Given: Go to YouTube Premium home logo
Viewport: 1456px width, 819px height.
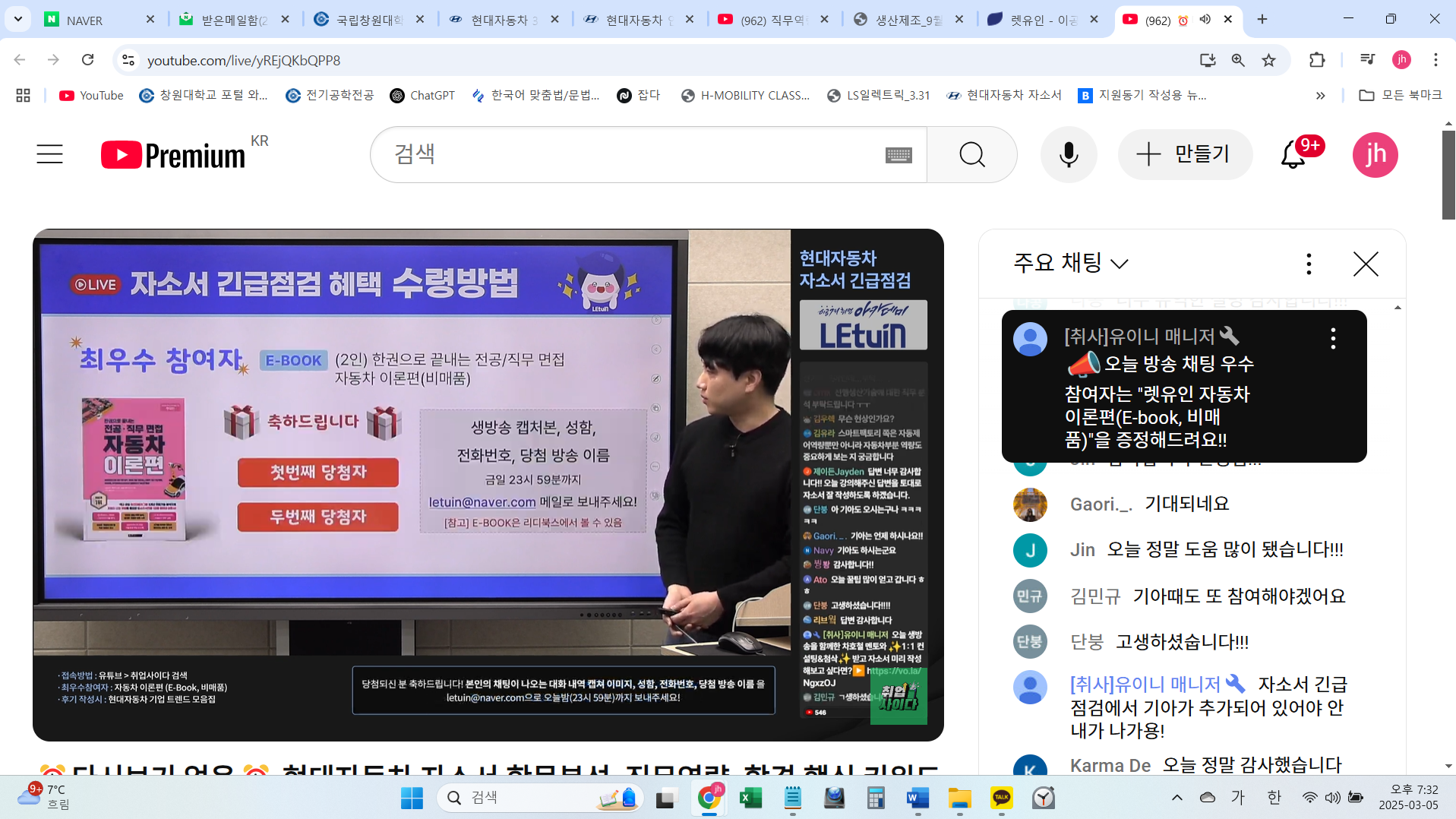Looking at the screenshot, I should [173, 155].
